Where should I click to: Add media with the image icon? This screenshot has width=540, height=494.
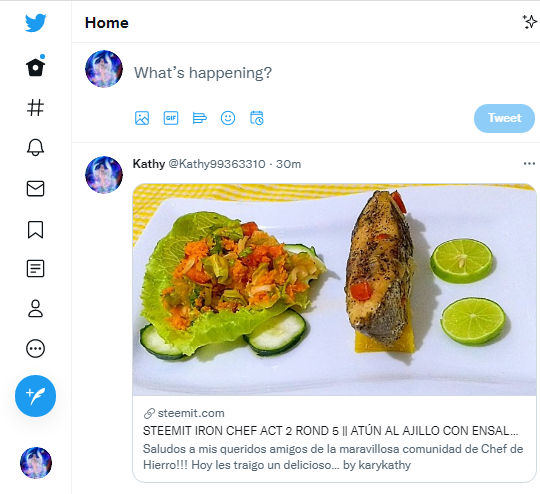pyautogui.click(x=142, y=118)
